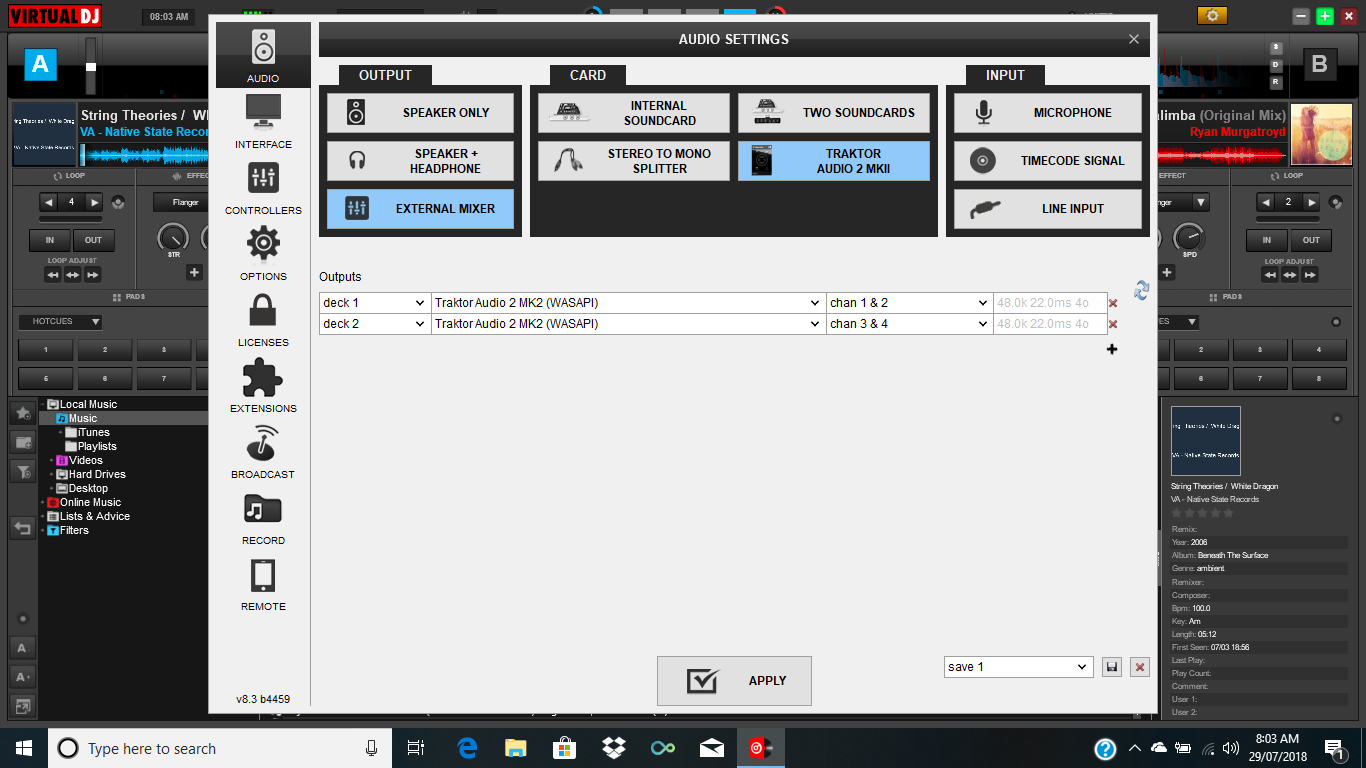Open the Licenses padlock section
1366x768 pixels.
point(263,320)
